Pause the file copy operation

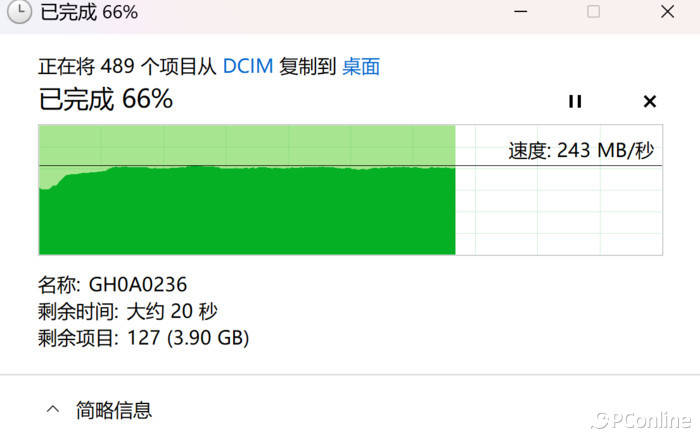point(575,101)
